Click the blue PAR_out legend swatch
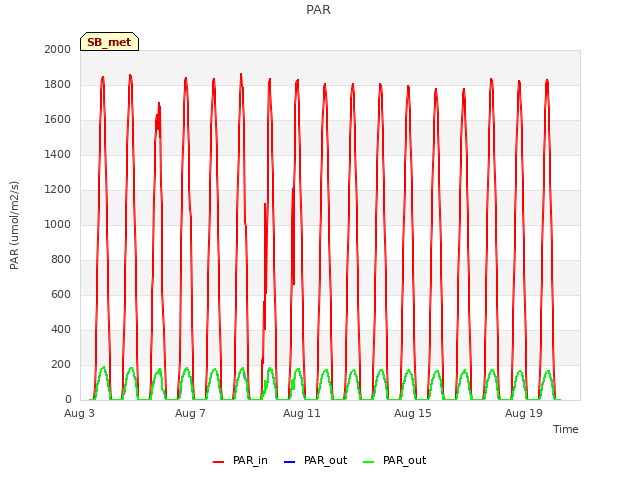The width and height of the screenshot is (640, 480). (289, 462)
